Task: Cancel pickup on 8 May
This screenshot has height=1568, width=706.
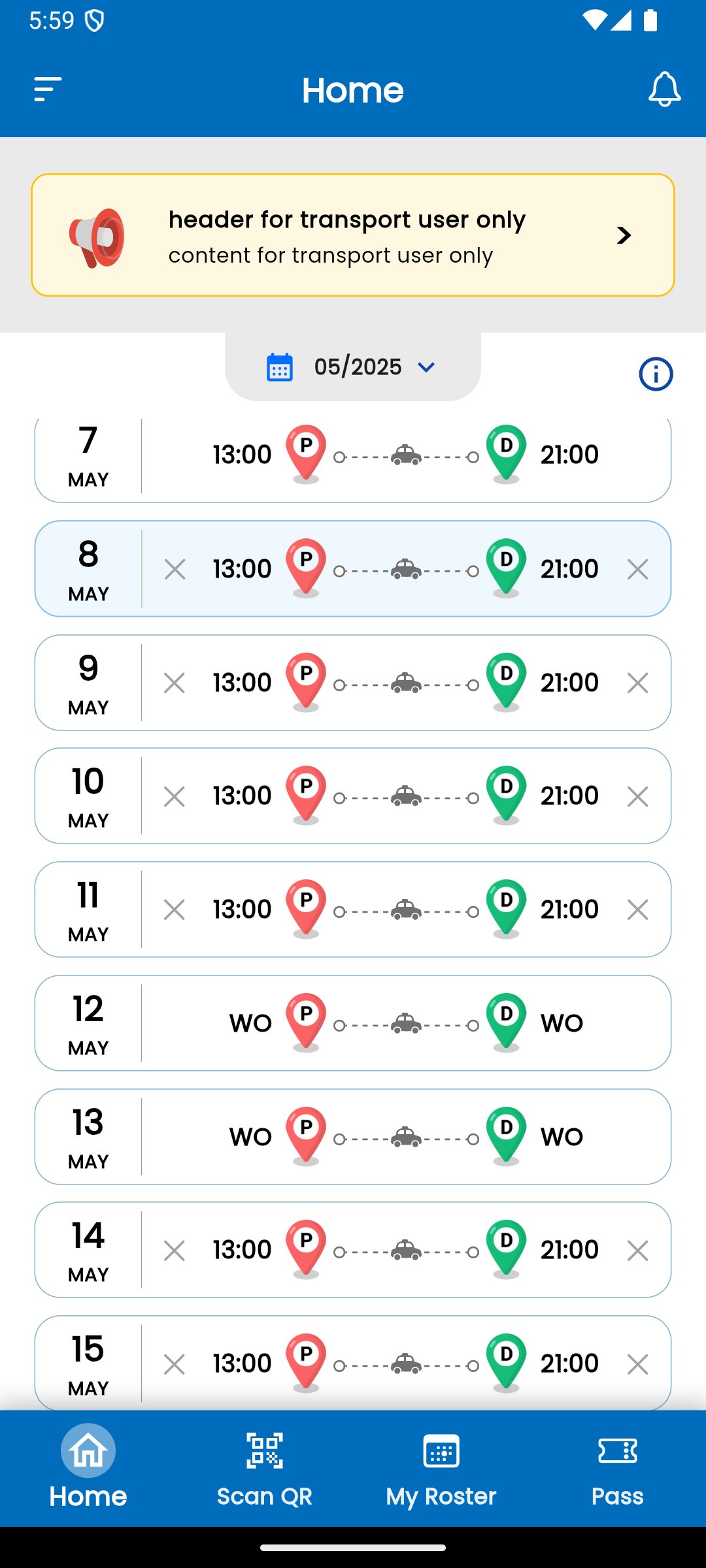Action: coord(175,569)
